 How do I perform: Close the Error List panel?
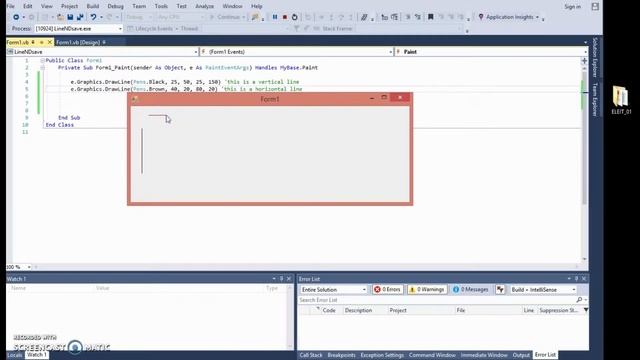coord(584,279)
